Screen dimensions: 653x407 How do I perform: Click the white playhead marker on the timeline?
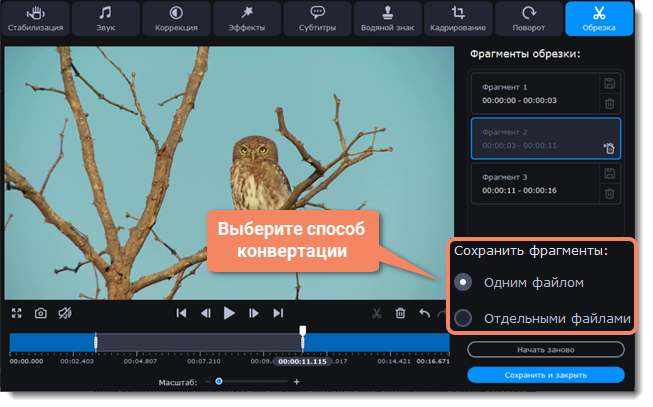pos(302,332)
